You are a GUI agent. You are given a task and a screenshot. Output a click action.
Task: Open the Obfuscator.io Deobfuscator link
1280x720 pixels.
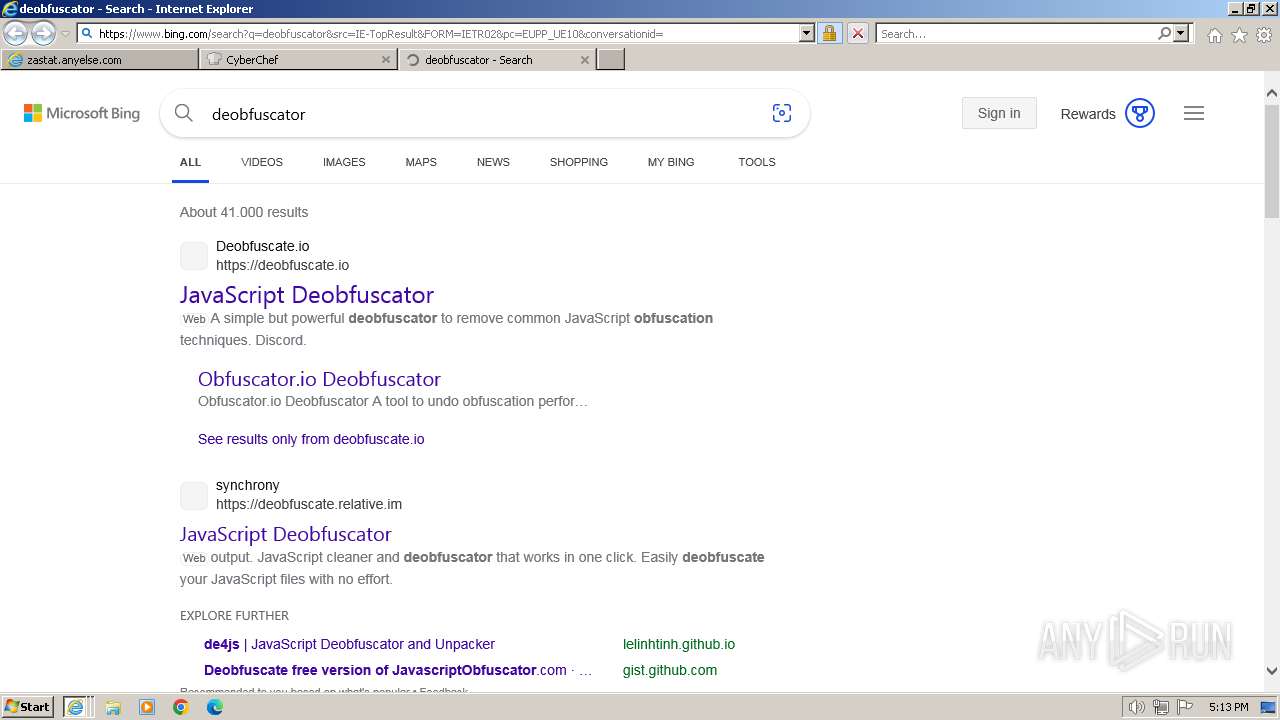[x=319, y=379]
